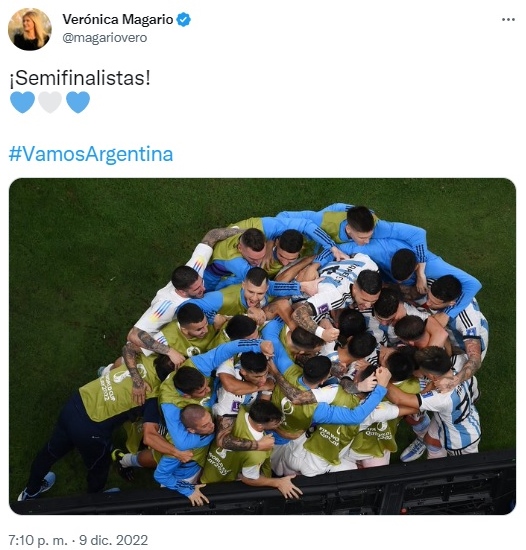Click the 9 dic. 2022 date

pyautogui.click(x=113, y=540)
